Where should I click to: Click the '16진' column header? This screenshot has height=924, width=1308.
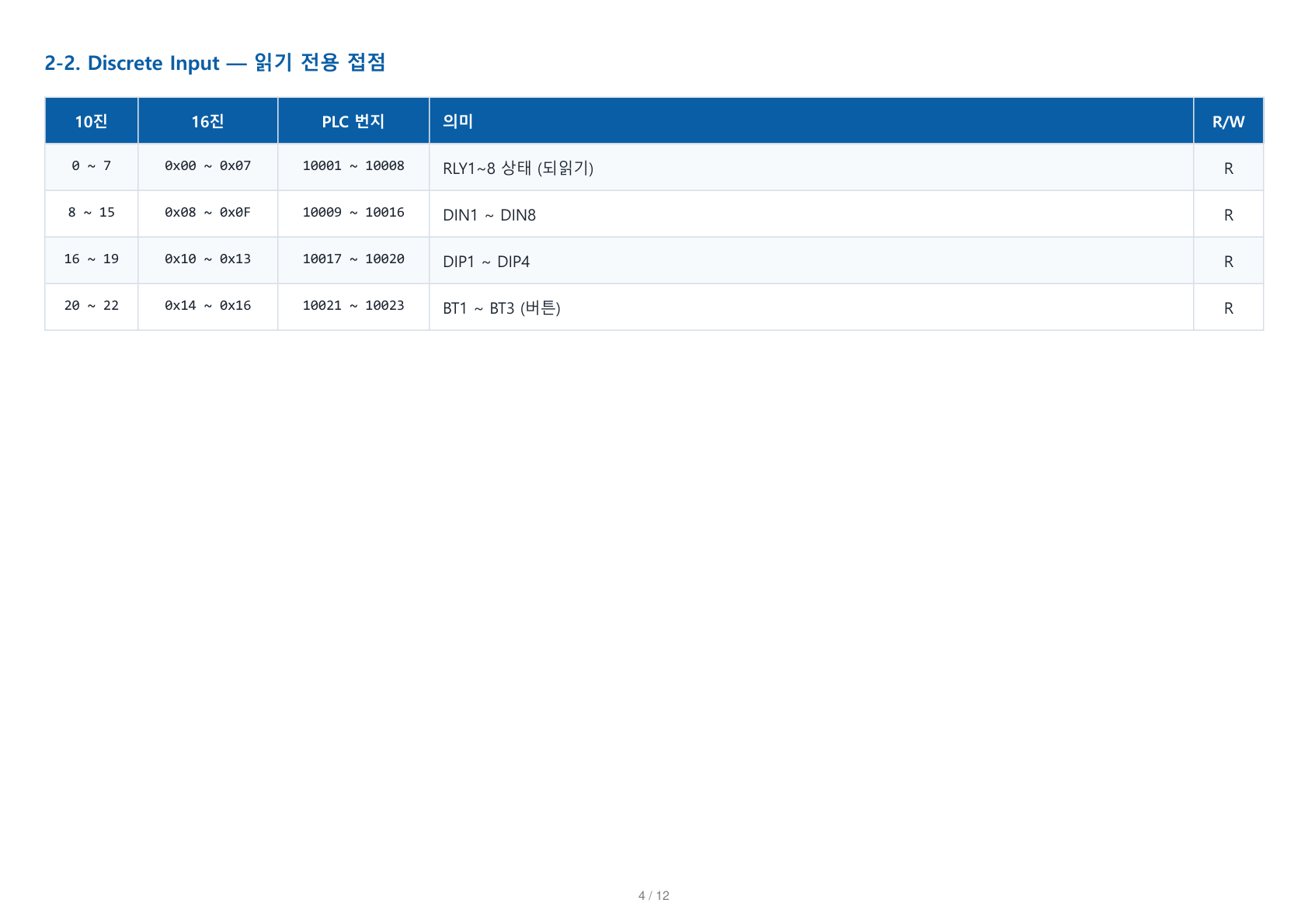pos(208,121)
